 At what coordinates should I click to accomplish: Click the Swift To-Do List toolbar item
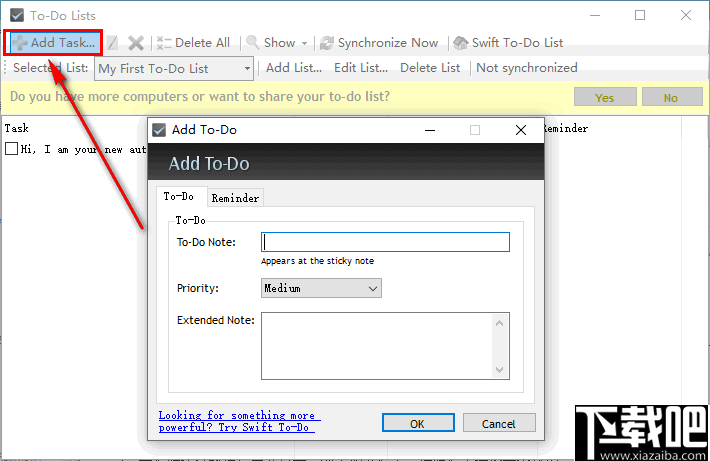pyautogui.click(x=508, y=43)
